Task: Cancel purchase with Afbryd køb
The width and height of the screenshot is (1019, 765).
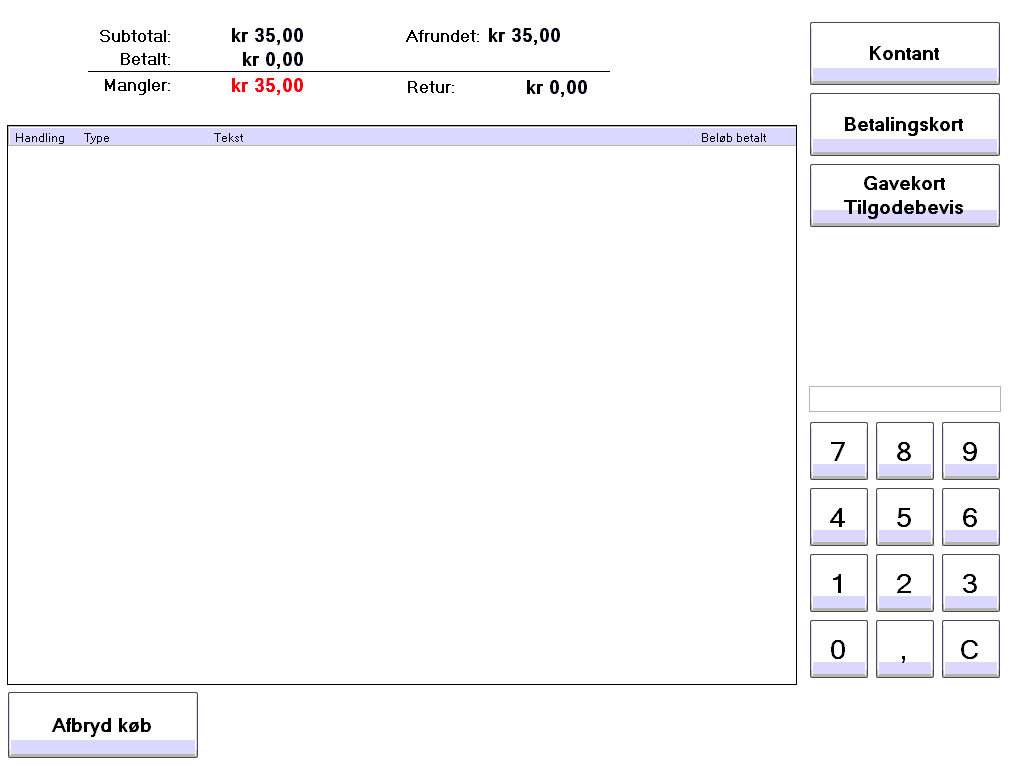Action: click(103, 725)
